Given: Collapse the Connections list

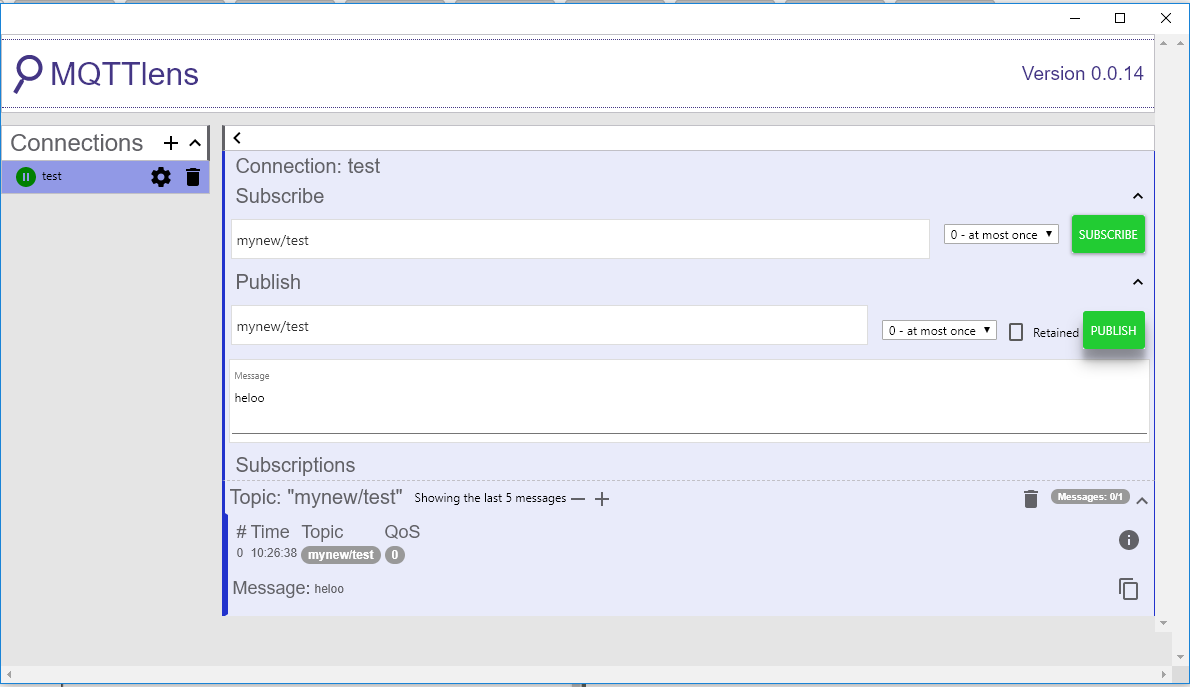Looking at the screenshot, I should pos(195,143).
